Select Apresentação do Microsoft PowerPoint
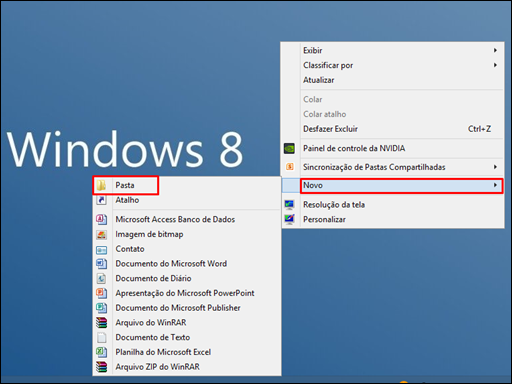Image resolution: width=512 pixels, height=384 pixels. [187, 293]
